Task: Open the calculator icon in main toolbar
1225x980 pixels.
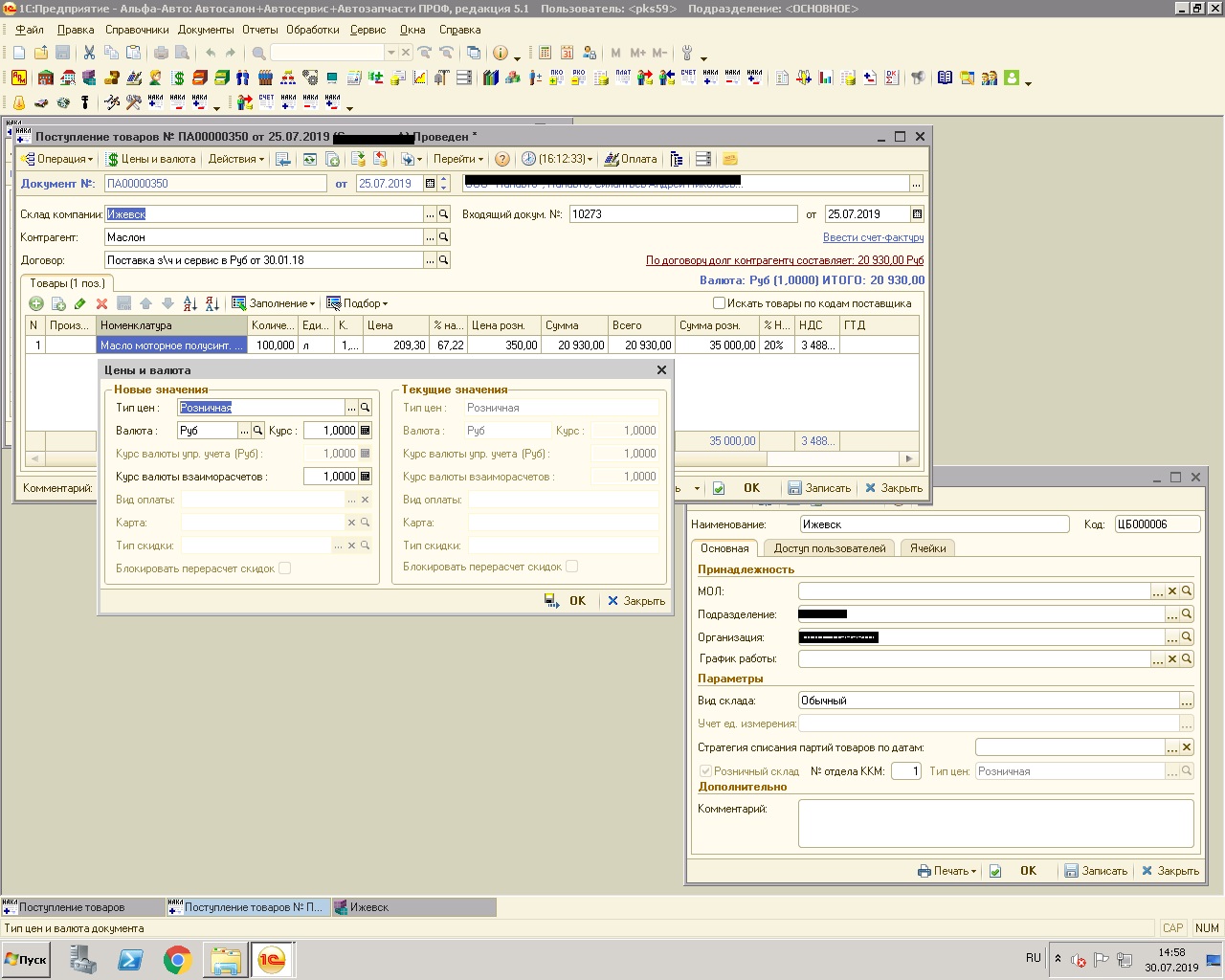Action: (x=546, y=53)
